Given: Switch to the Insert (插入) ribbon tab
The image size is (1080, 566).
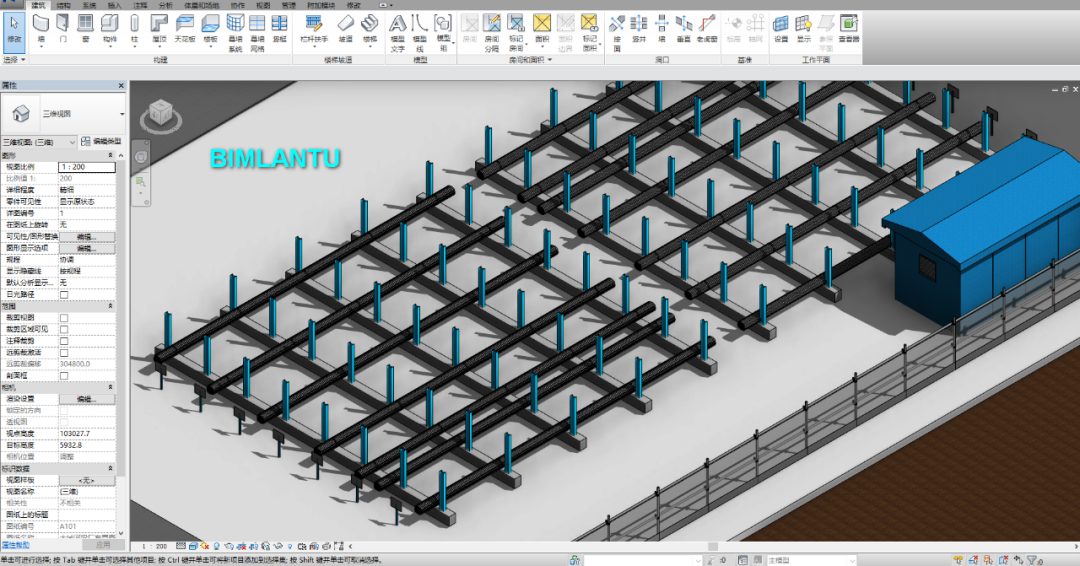Looking at the screenshot, I should [x=115, y=5].
